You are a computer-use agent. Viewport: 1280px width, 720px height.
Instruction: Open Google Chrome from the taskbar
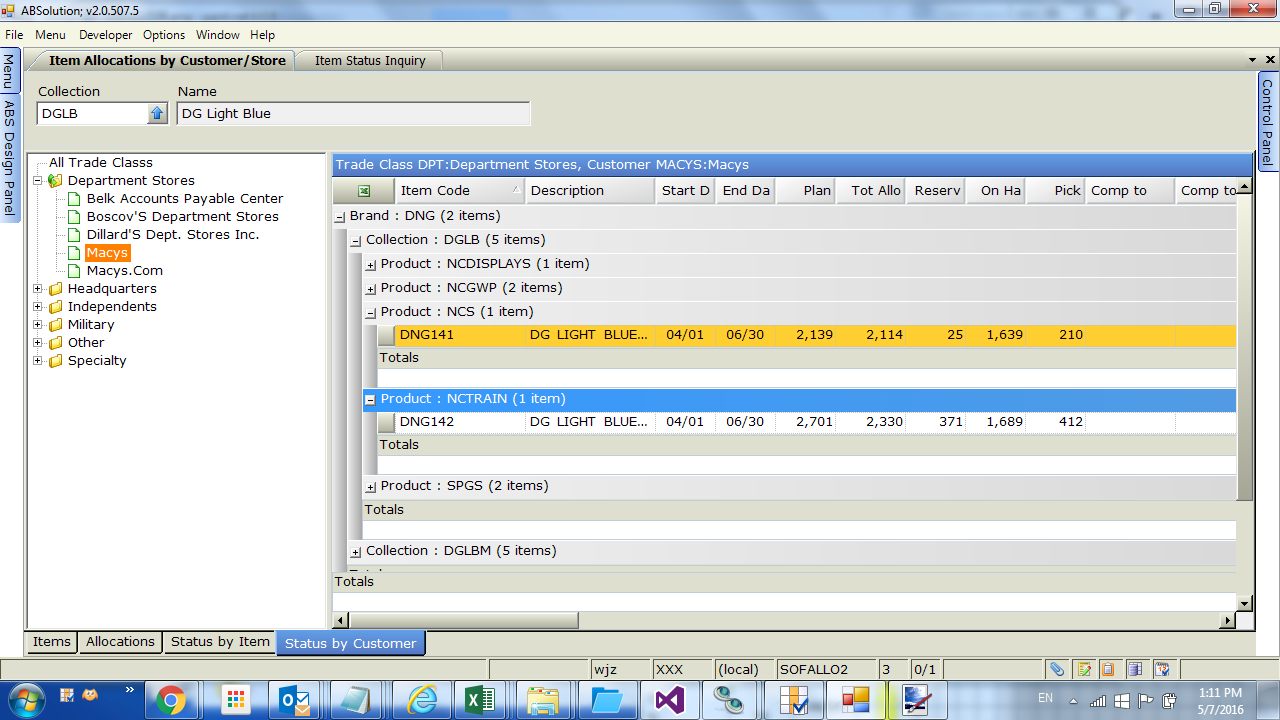point(171,700)
